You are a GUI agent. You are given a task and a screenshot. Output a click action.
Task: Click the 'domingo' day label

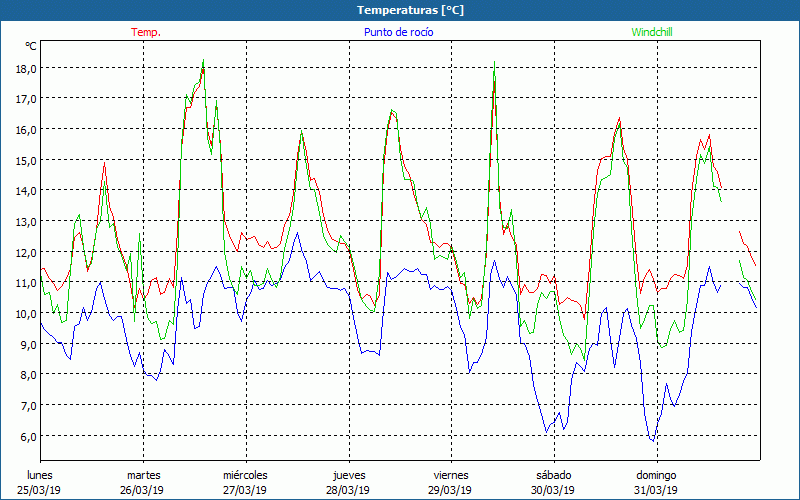click(x=656, y=476)
